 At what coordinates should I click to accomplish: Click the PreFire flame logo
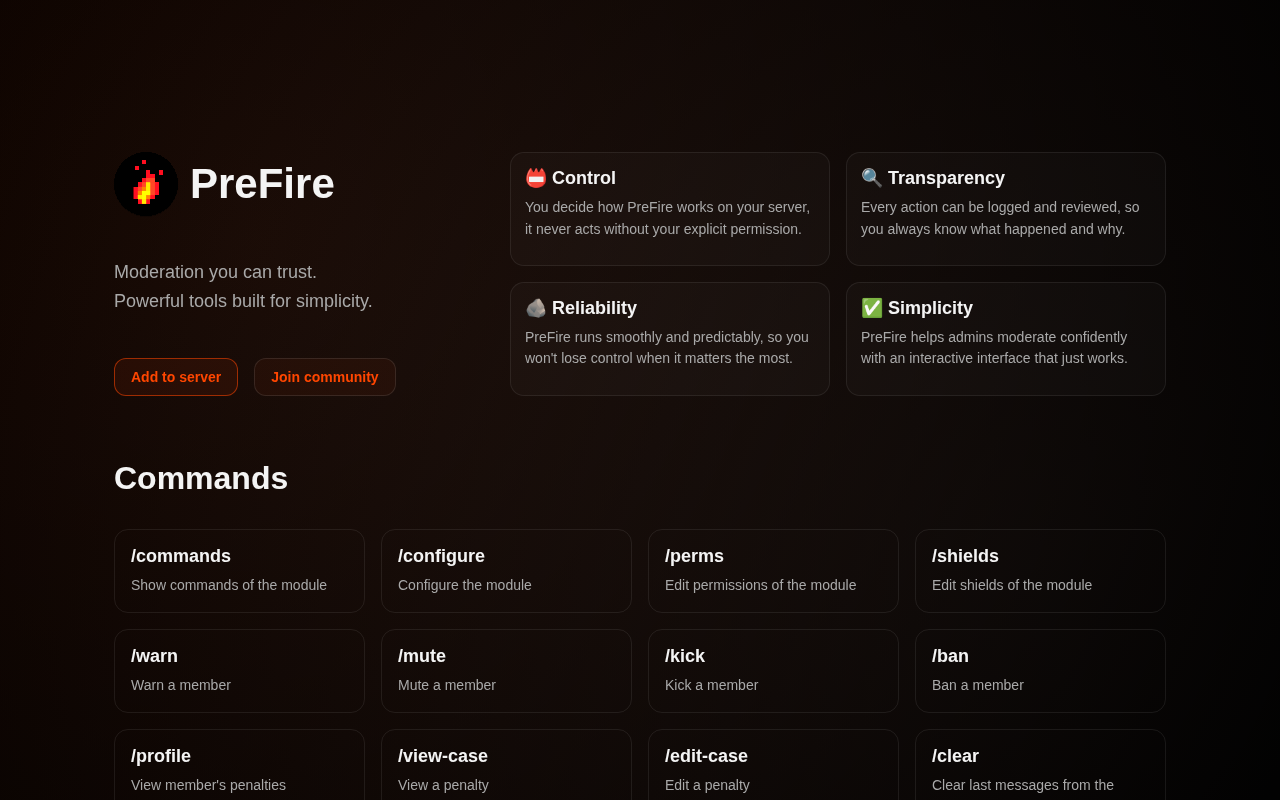tap(146, 184)
